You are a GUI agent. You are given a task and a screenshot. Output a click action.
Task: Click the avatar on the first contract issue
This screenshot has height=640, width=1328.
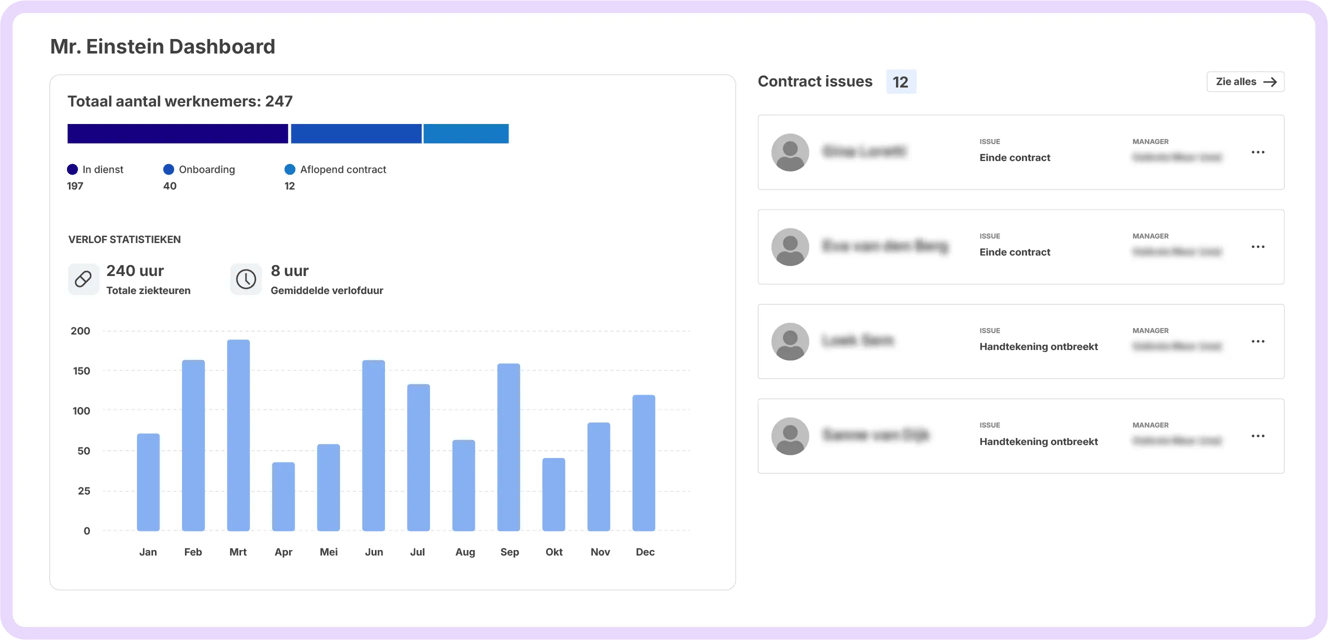(790, 152)
